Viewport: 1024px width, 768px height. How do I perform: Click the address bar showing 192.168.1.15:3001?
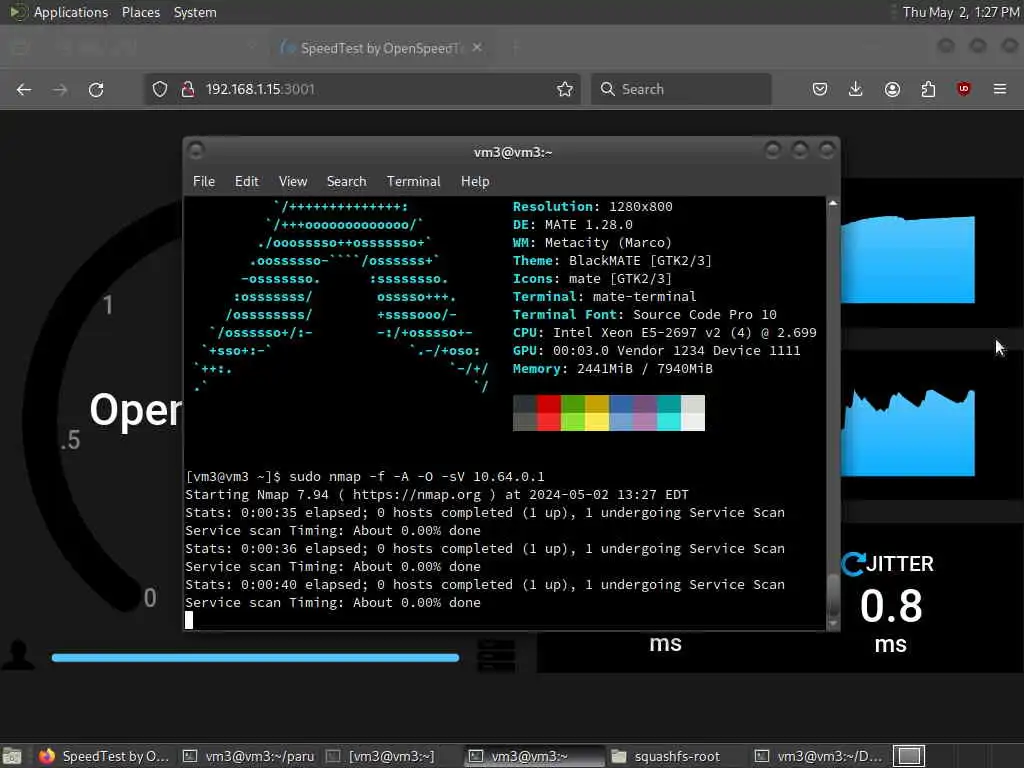362,89
